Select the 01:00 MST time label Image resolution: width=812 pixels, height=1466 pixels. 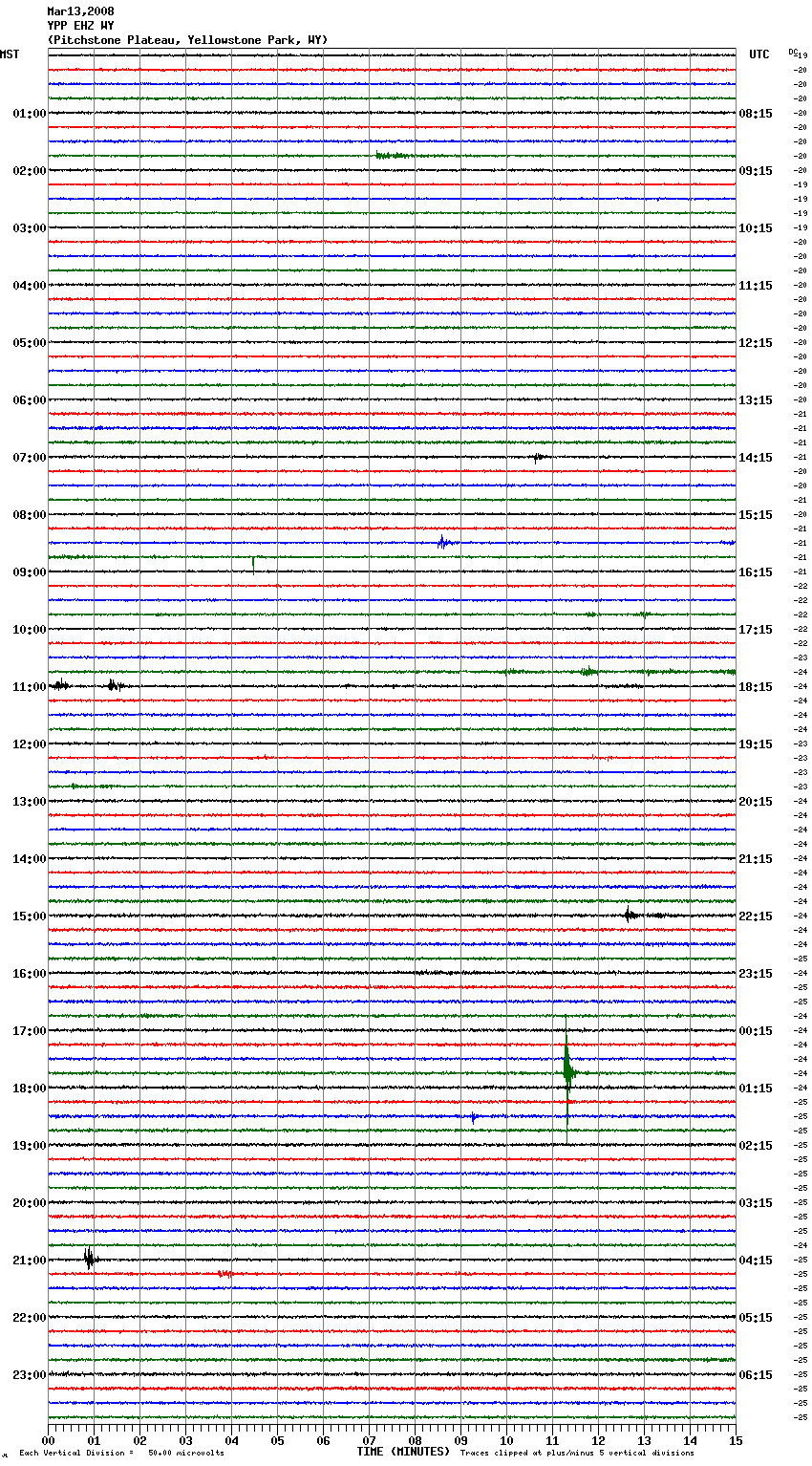click(x=30, y=114)
